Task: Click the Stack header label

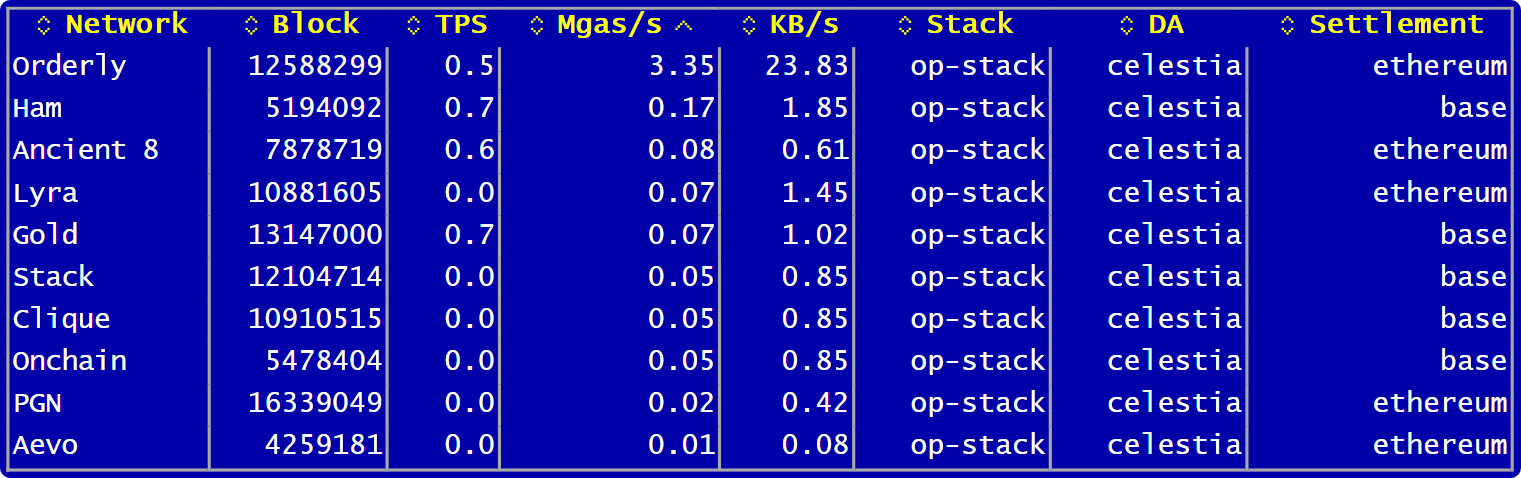Action: click(970, 25)
